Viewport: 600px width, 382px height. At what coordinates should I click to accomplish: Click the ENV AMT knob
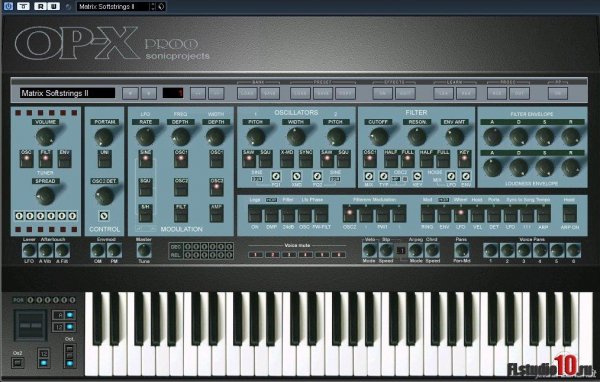tap(455, 137)
